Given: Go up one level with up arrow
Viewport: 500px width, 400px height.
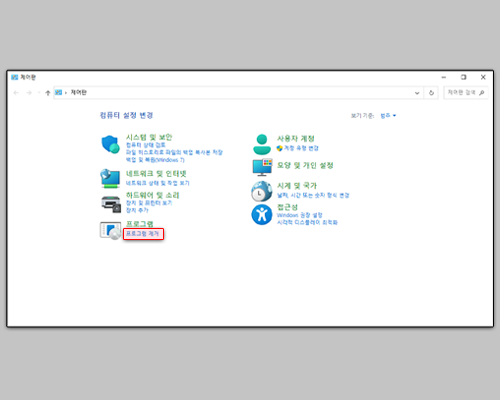Looking at the screenshot, I should pyautogui.click(x=48, y=93).
